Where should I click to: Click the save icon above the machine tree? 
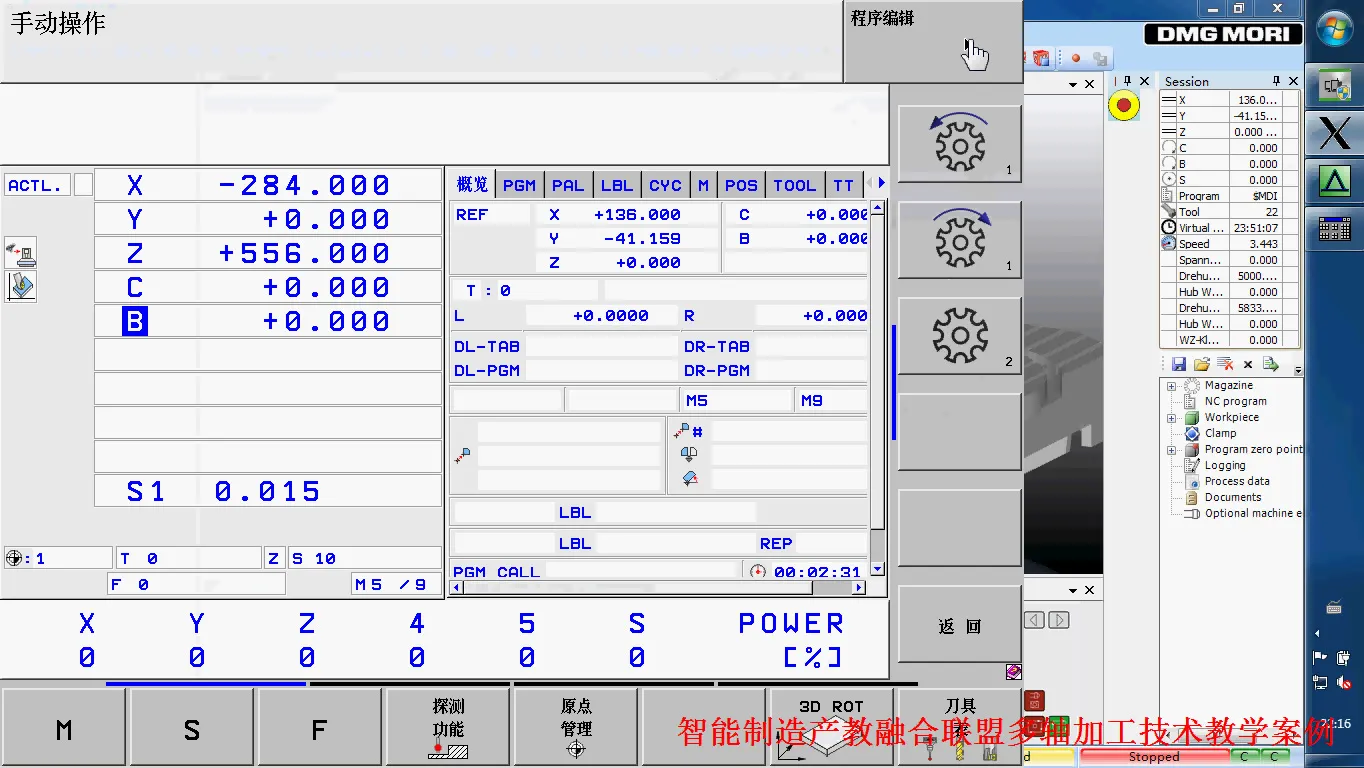tap(1178, 363)
